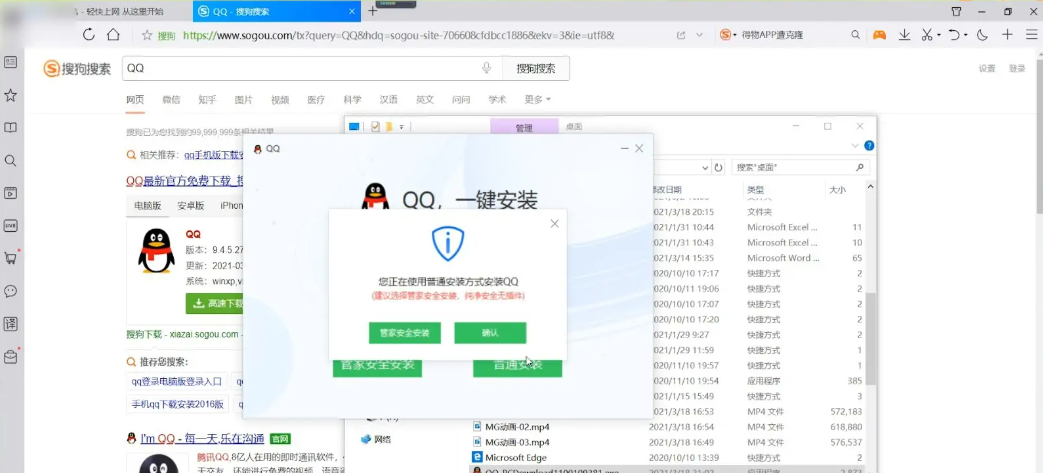The height and width of the screenshot is (473, 1043).
Task: Click the 确认 button in the install dialog
Action: tap(490, 333)
